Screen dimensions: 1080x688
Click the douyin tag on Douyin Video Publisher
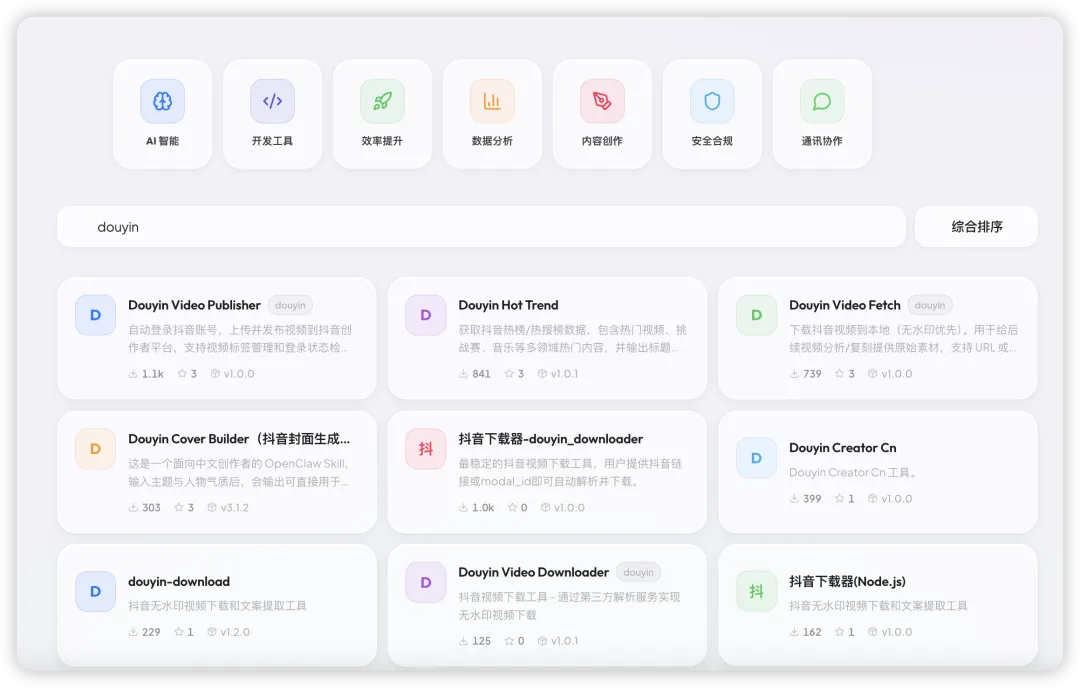(x=290, y=305)
